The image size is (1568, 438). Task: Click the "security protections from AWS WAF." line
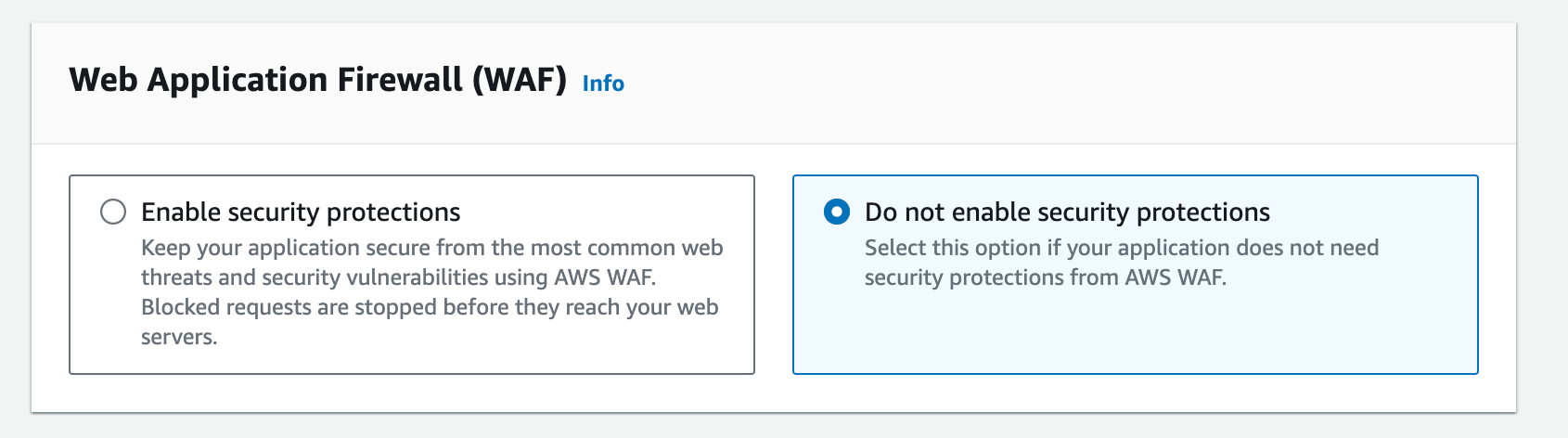[1045, 277]
